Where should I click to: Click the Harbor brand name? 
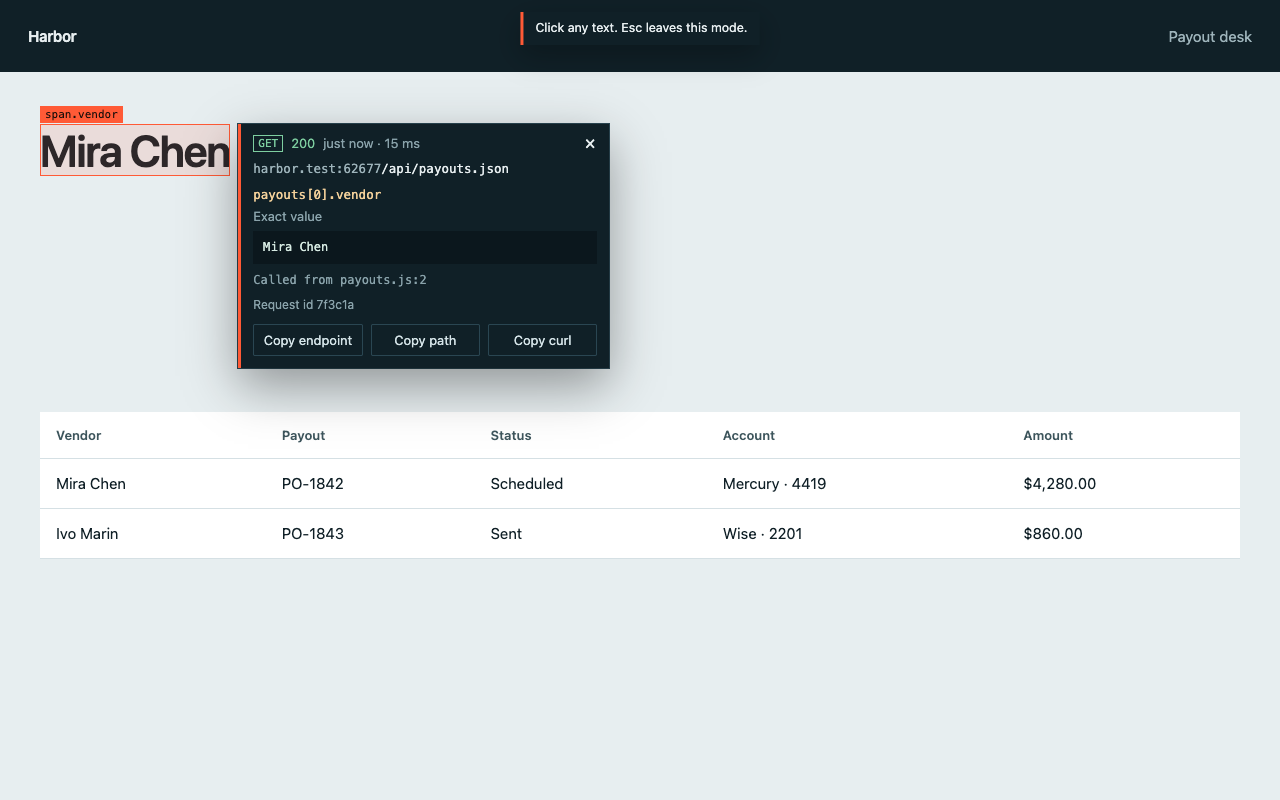[52, 36]
